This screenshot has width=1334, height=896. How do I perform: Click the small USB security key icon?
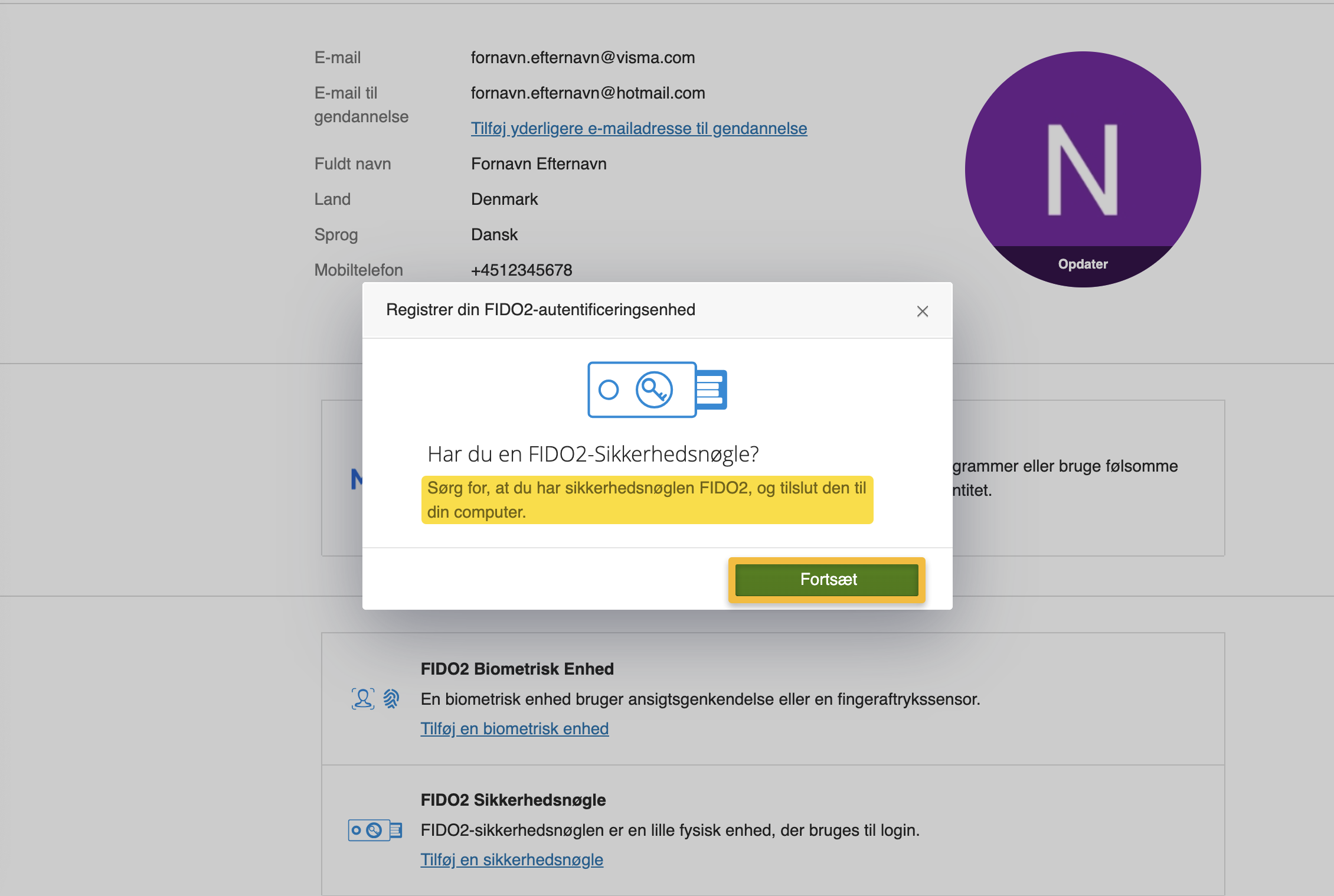click(374, 829)
